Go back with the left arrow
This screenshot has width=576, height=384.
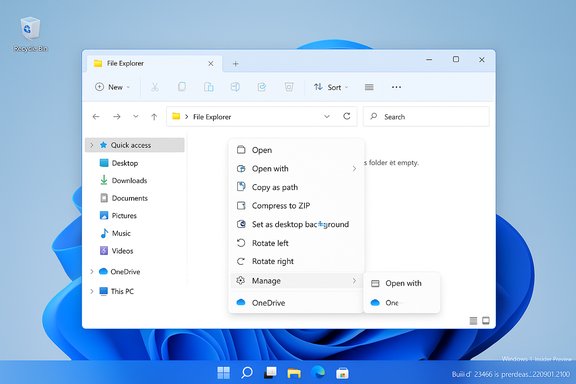coord(96,116)
